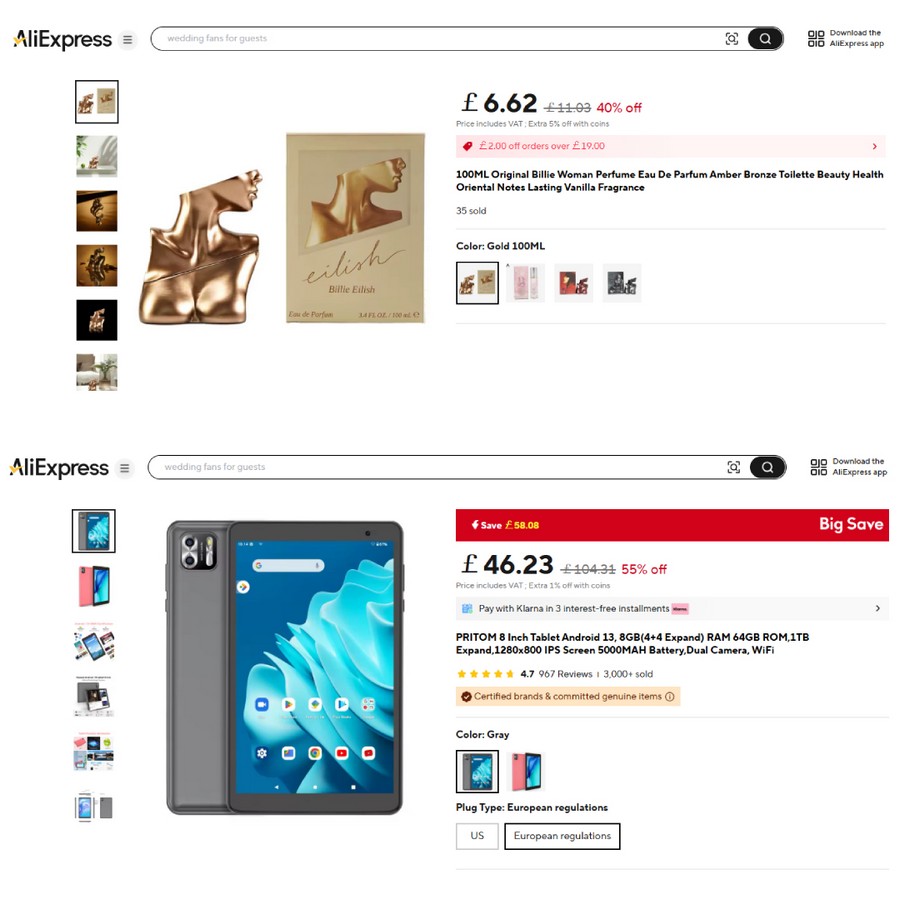
Task: Click the top search input field
Action: [x=436, y=38]
